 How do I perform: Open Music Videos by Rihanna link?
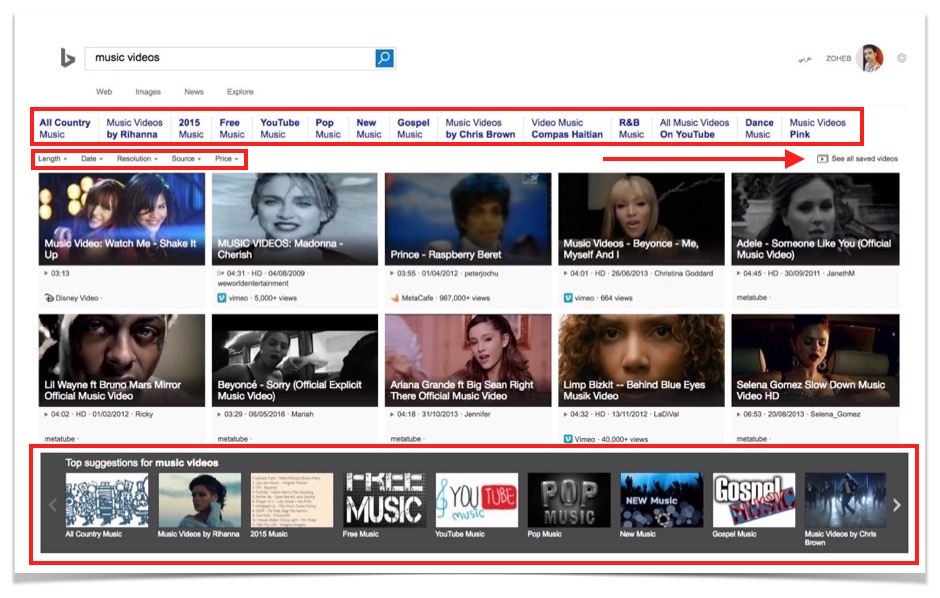134,129
